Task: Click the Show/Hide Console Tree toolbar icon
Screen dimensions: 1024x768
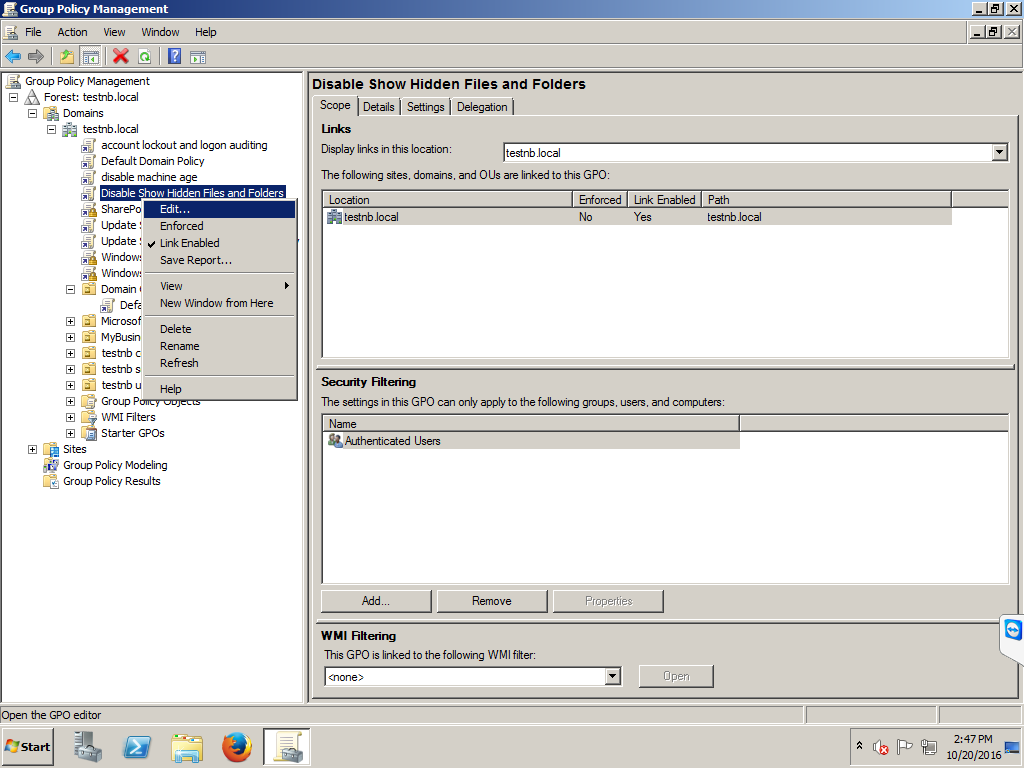Action: [x=90, y=56]
